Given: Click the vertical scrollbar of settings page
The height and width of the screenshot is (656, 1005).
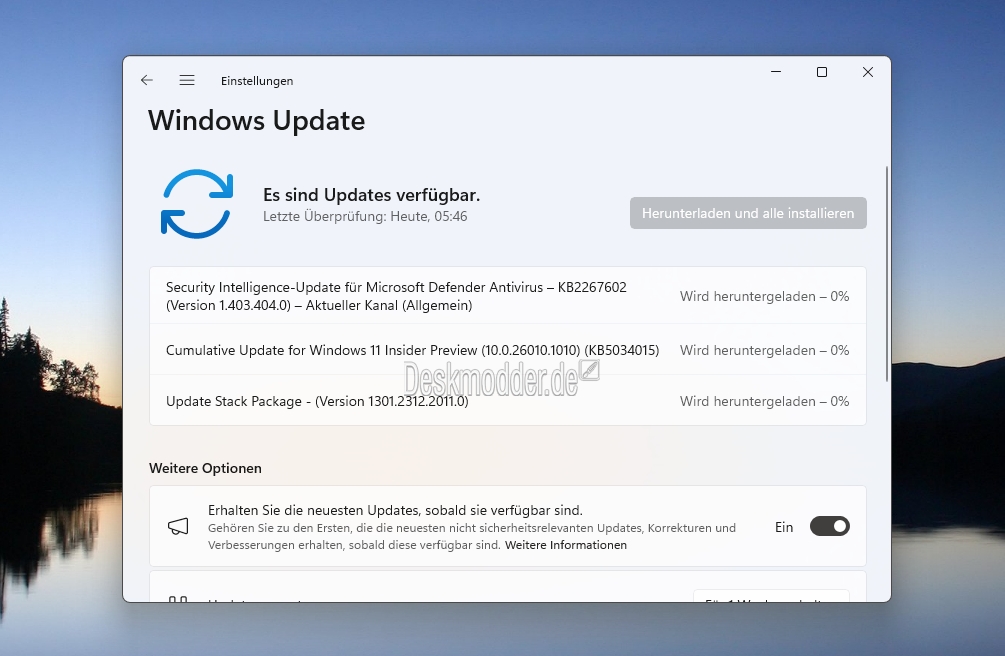Looking at the screenshot, I should (x=887, y=274).
